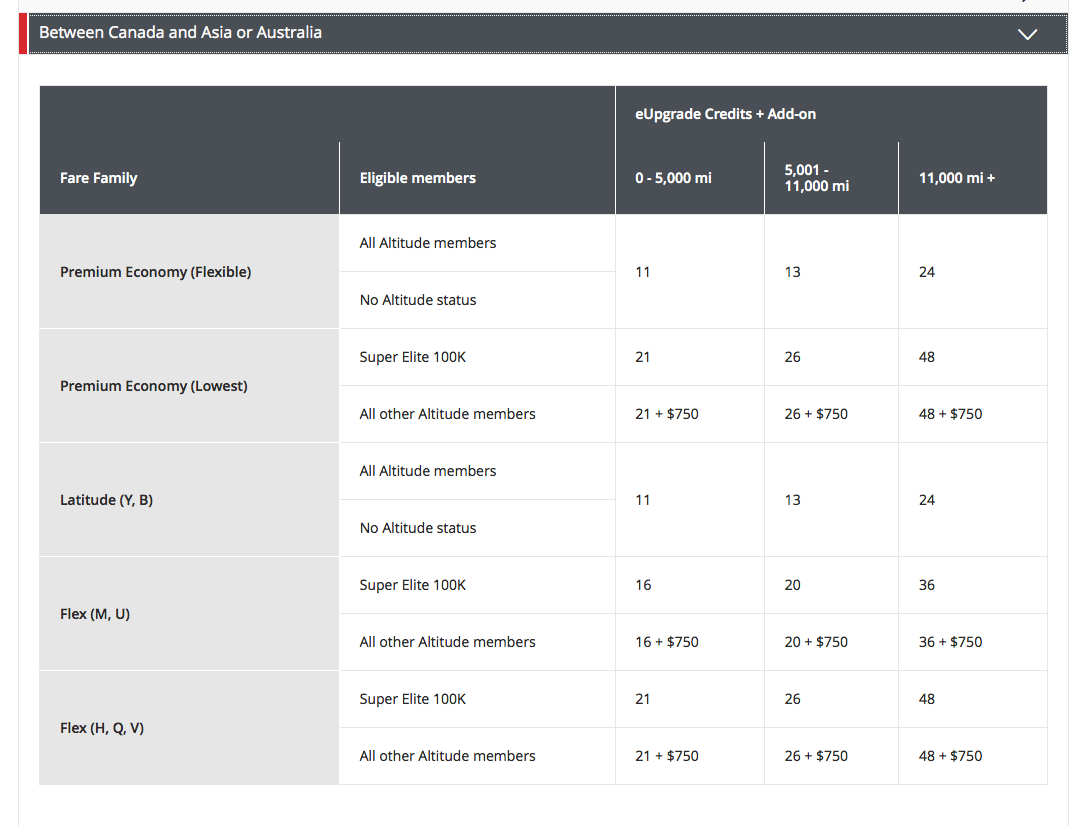Screen dimensions: 1078x826
Task: Click the "36 + $750" cell
Action: pos(950,642)
